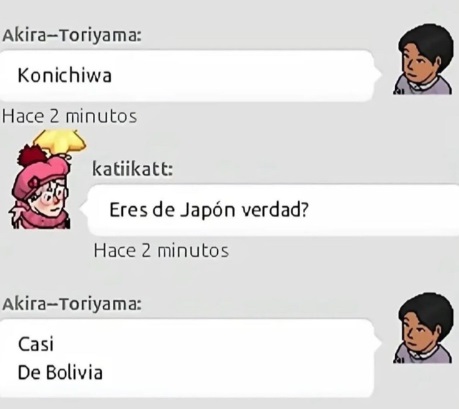Click the gray sweater of the bottom Akira avatar
Screen dimensions: 459x409
423,353
